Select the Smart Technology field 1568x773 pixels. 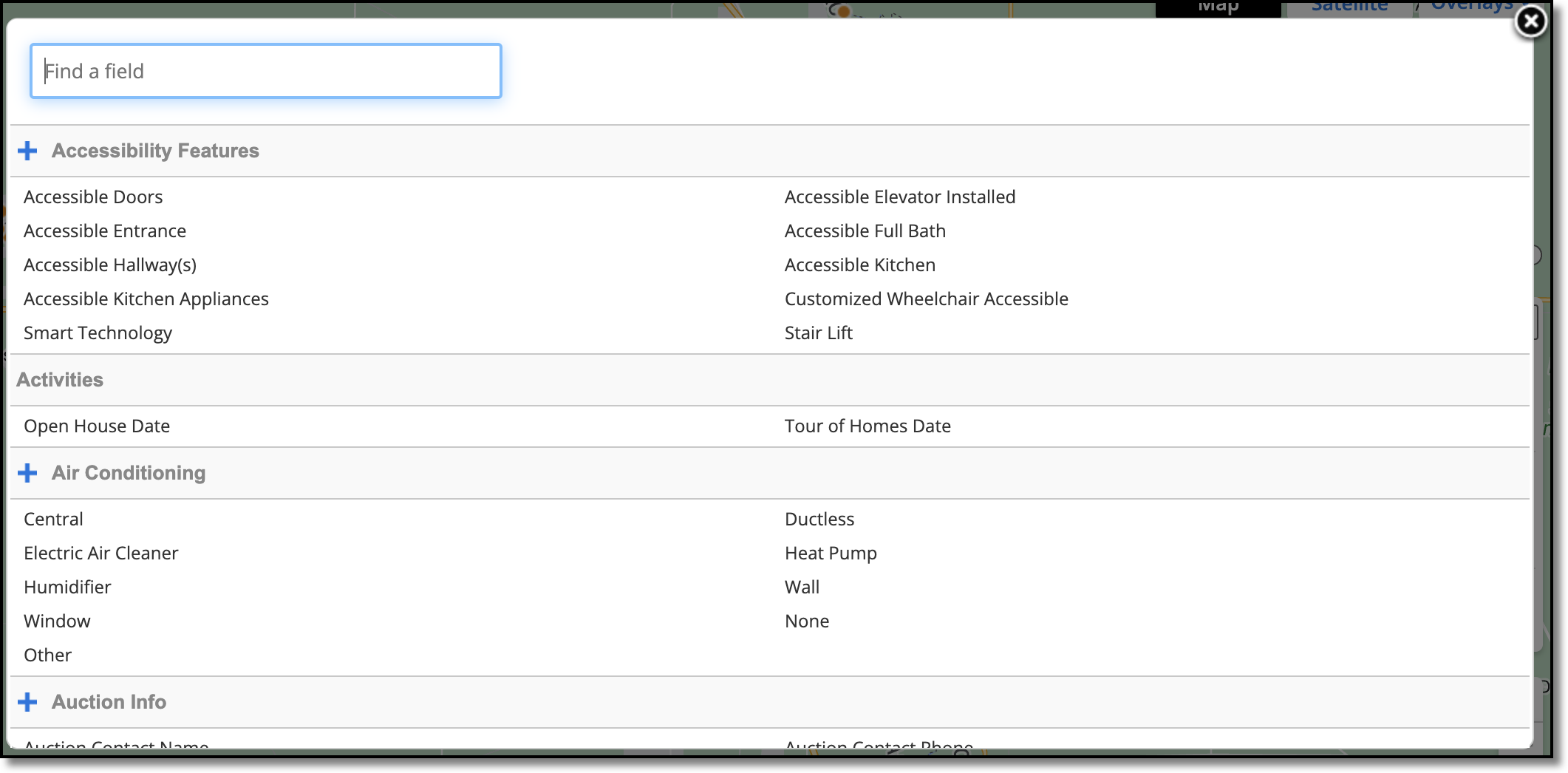98,333
